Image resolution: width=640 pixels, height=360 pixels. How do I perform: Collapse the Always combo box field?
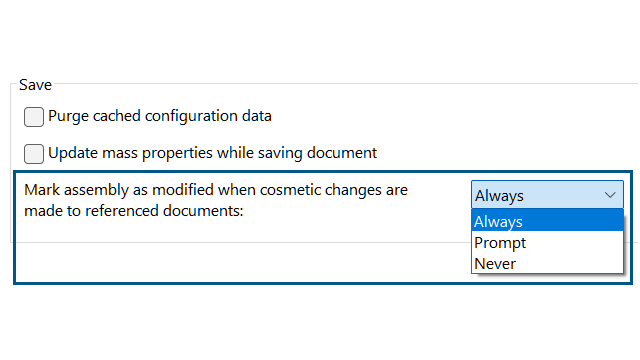click(547, 195)
